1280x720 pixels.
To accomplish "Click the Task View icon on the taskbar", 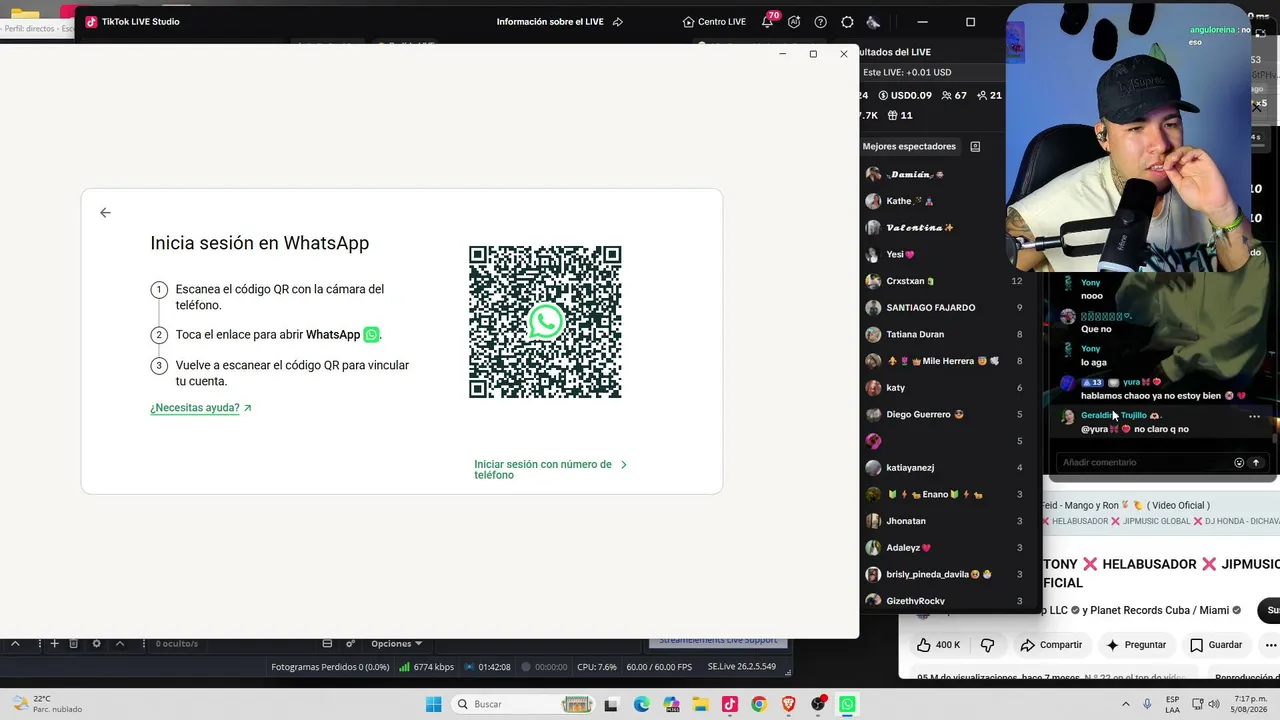I will pos(611,704).
